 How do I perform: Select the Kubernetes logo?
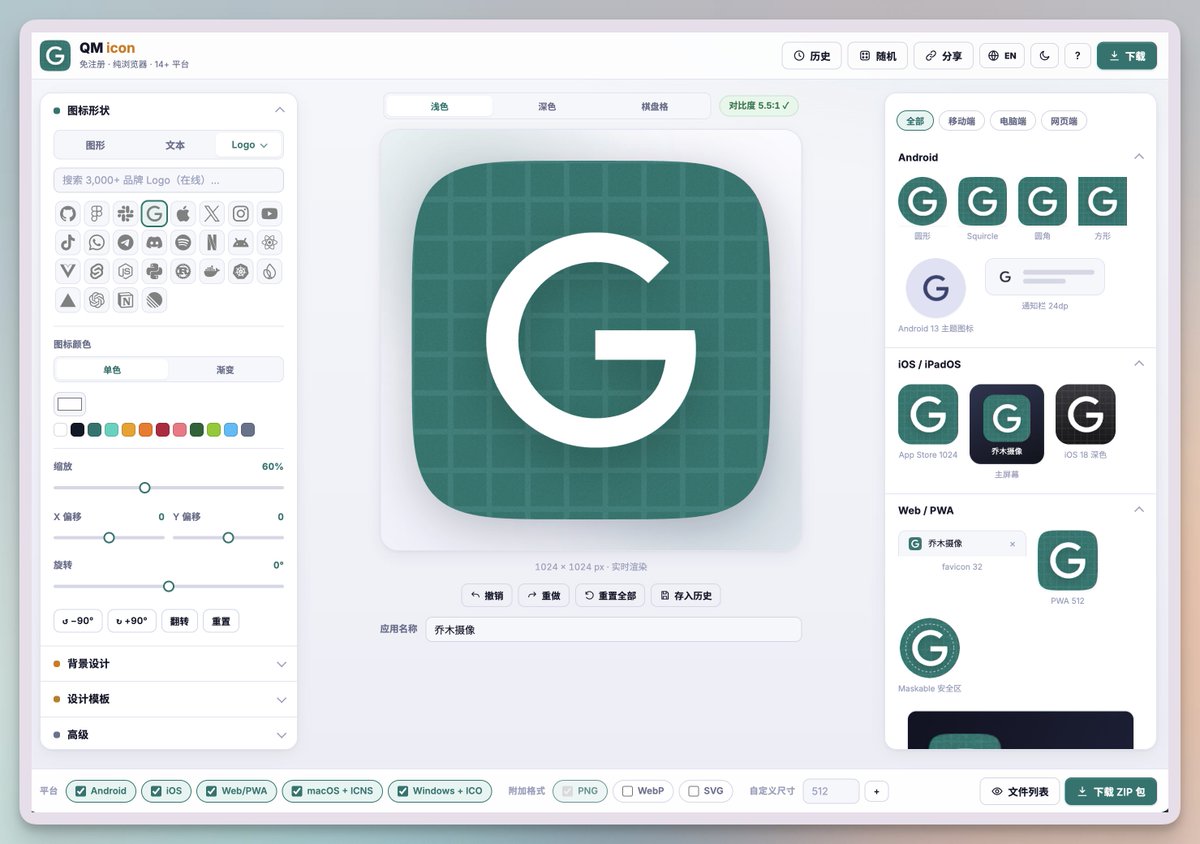pyautogui.click(x=241, y=271)
